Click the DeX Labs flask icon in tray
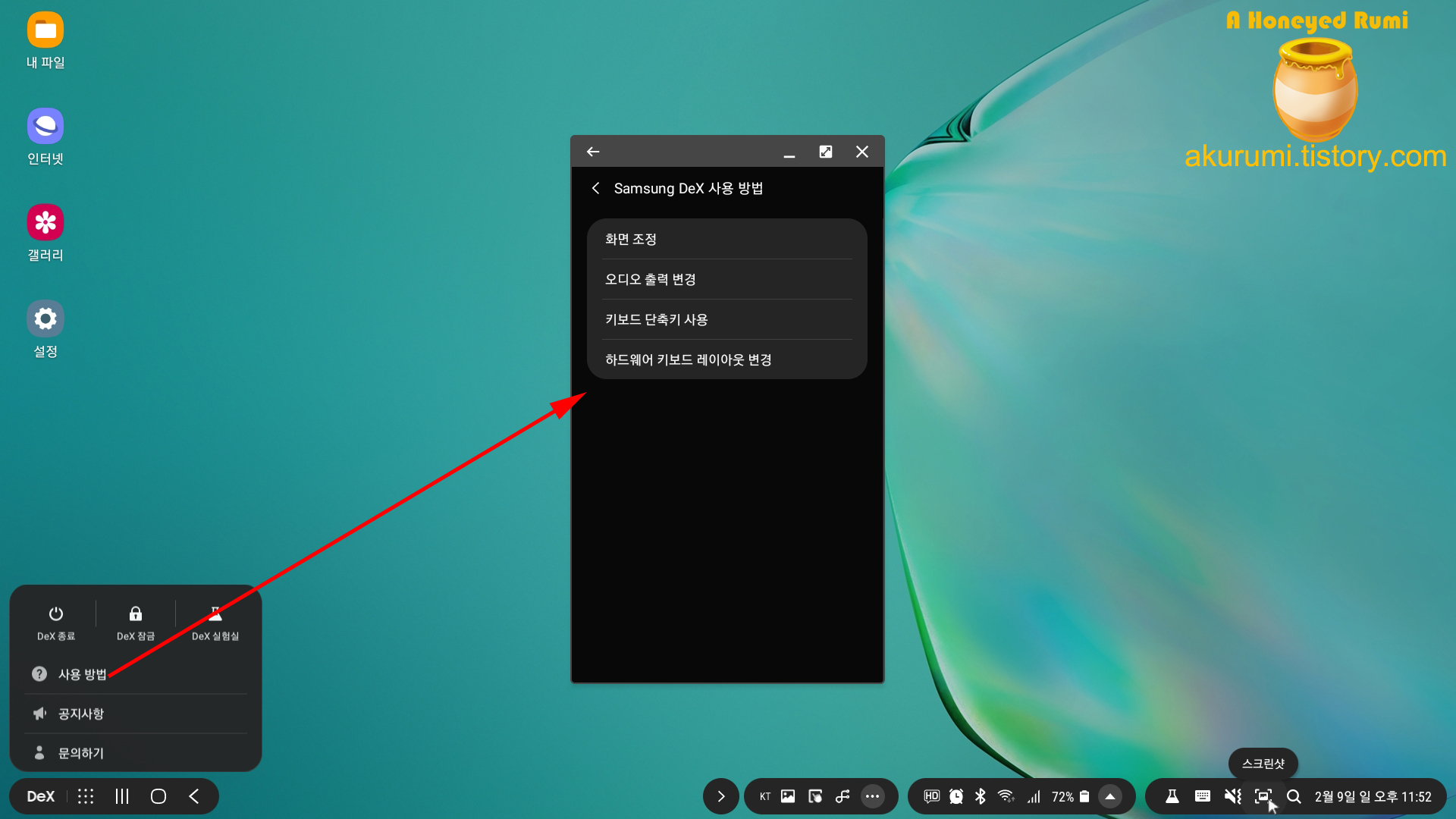The width and height of the screenshot is (1456, 819). coord(1172,796)
